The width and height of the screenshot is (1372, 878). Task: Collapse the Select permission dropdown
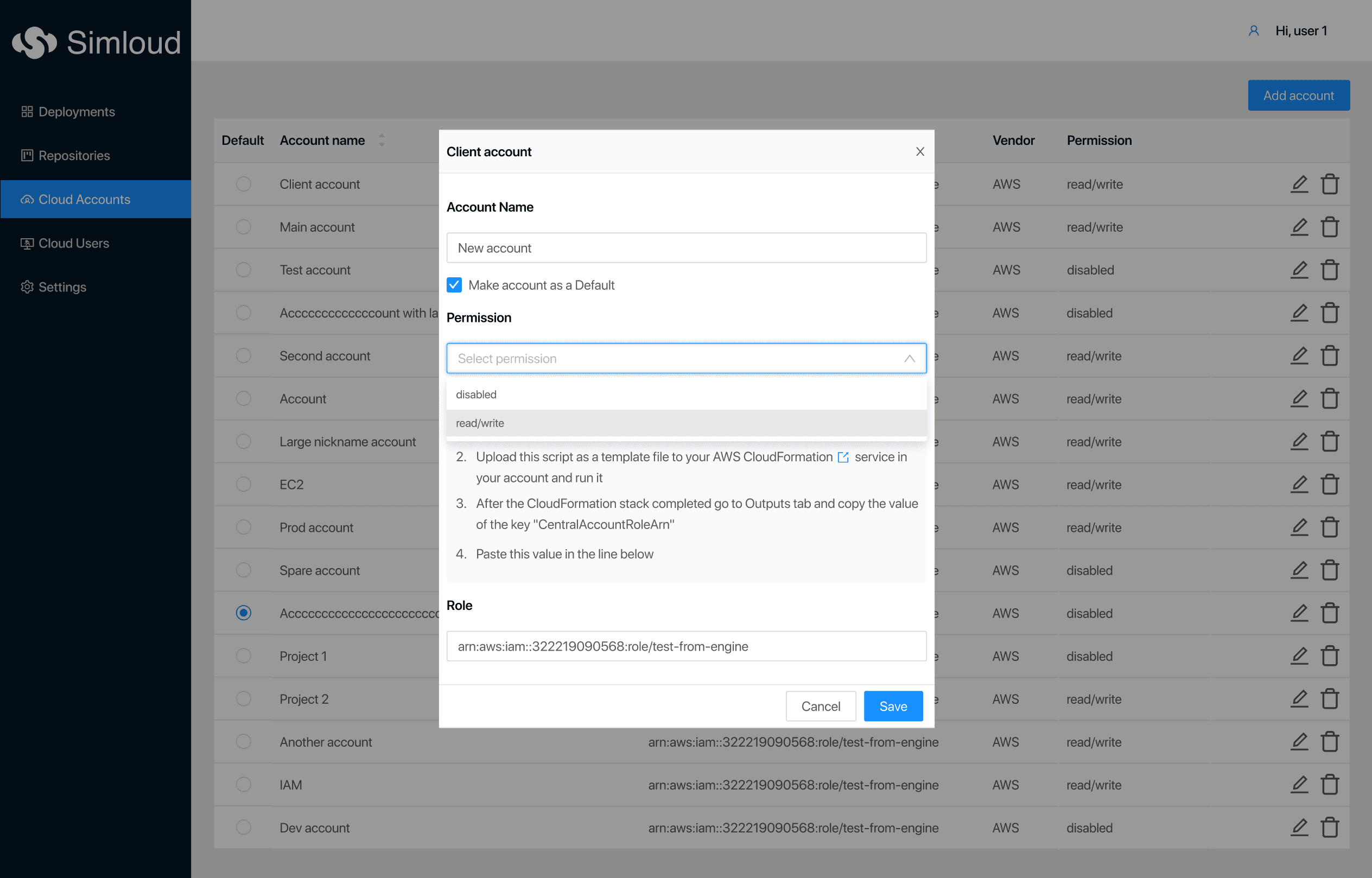[x=909, y=359]
